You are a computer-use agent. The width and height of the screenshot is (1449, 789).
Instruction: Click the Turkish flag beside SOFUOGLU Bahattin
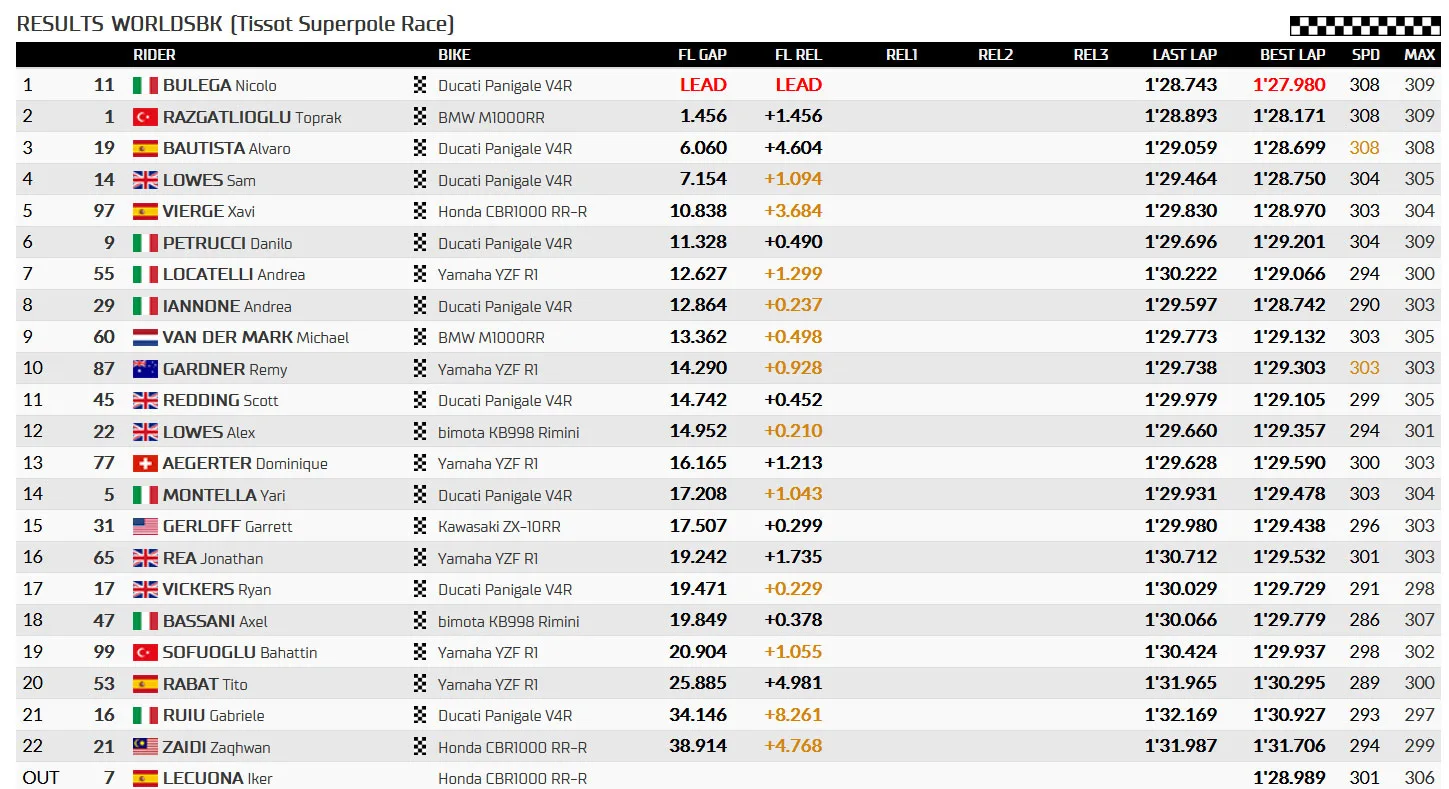point(145,652)
